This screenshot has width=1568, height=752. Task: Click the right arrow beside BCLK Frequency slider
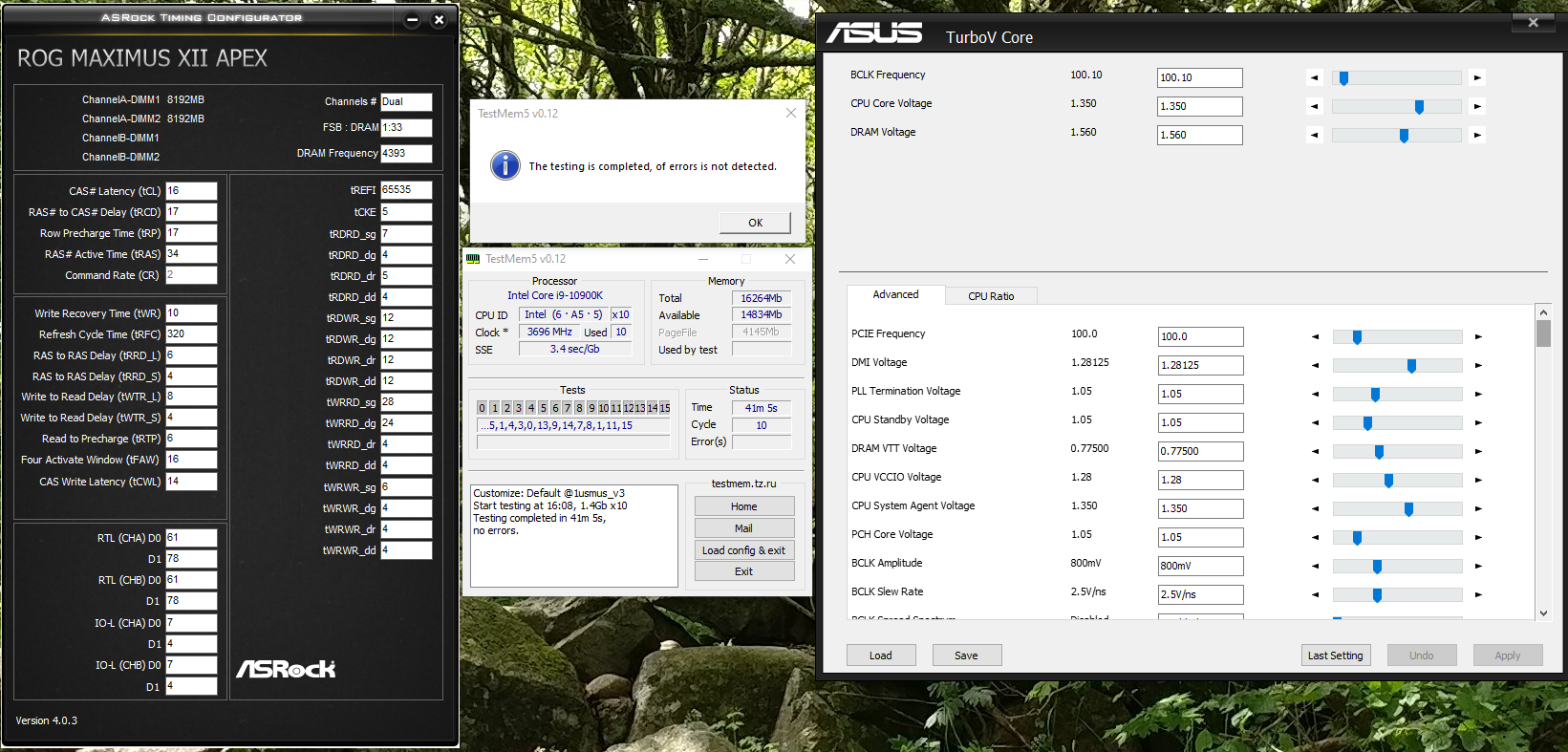1477,78
